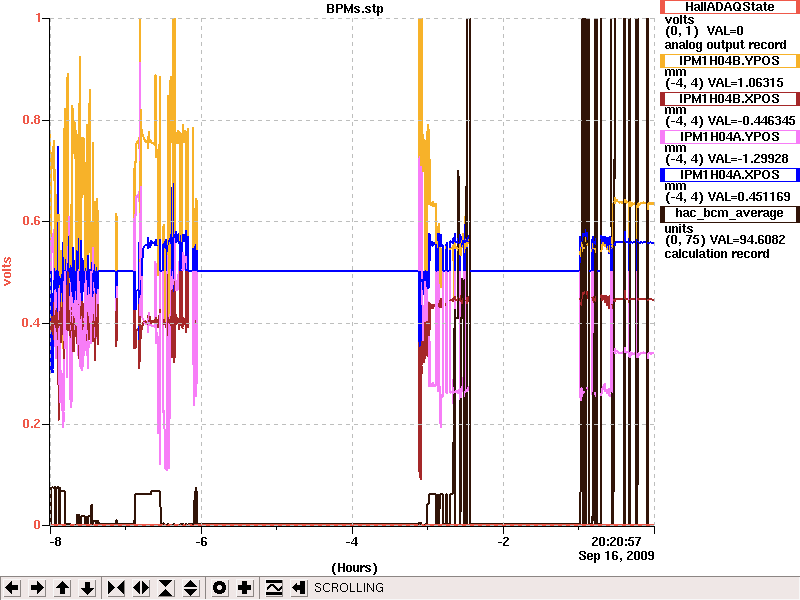Image resolution: width=800 pixels, height=600 pixels.
Task: Click the pan right arrow button
Action: pyautogui.click(x=37, y=588)
